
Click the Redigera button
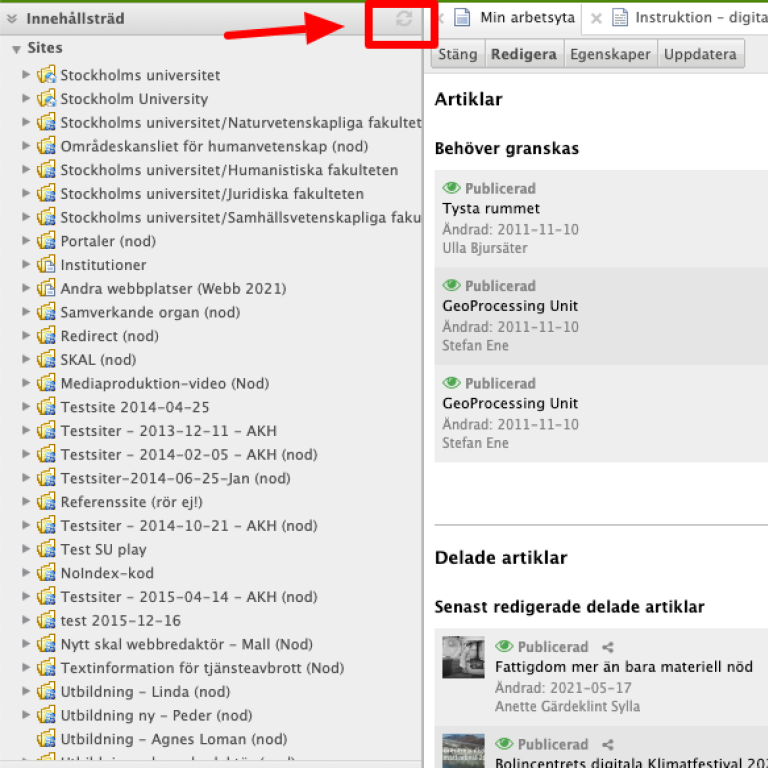(524, 54)
